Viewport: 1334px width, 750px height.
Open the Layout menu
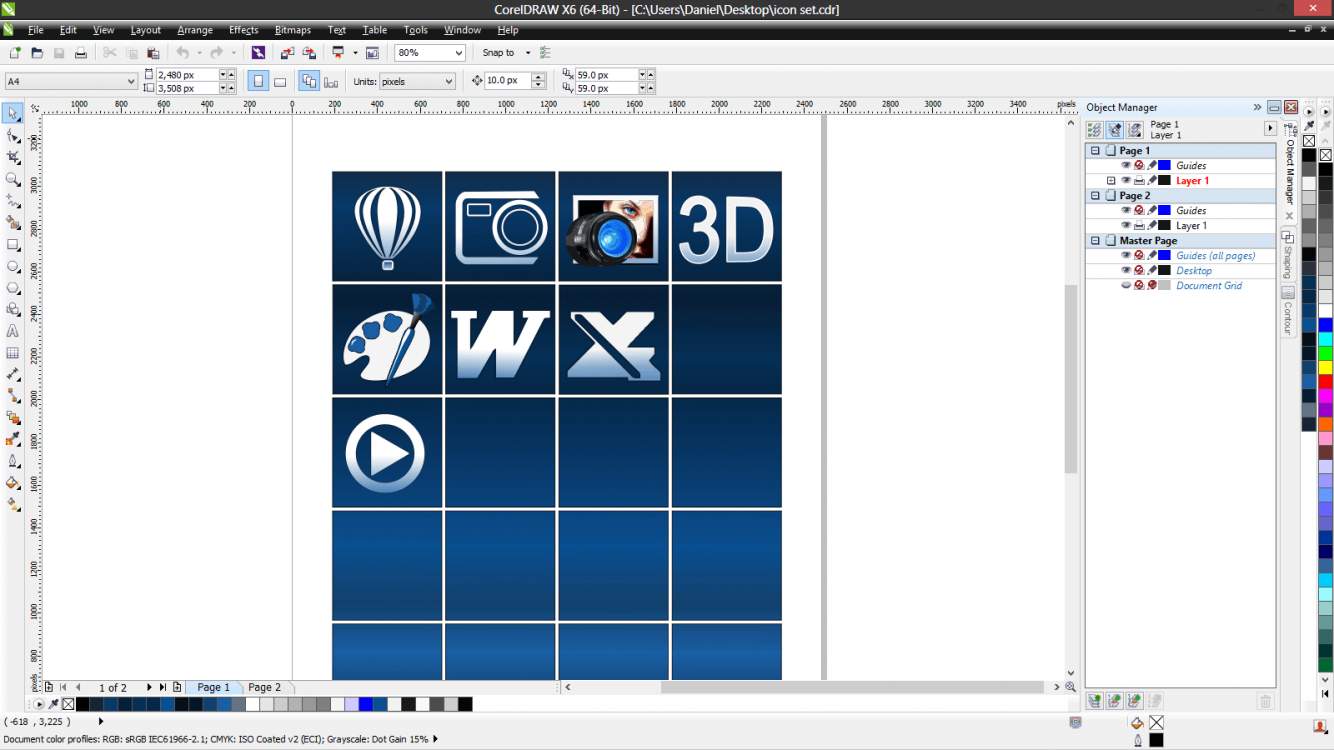[145, 30]
